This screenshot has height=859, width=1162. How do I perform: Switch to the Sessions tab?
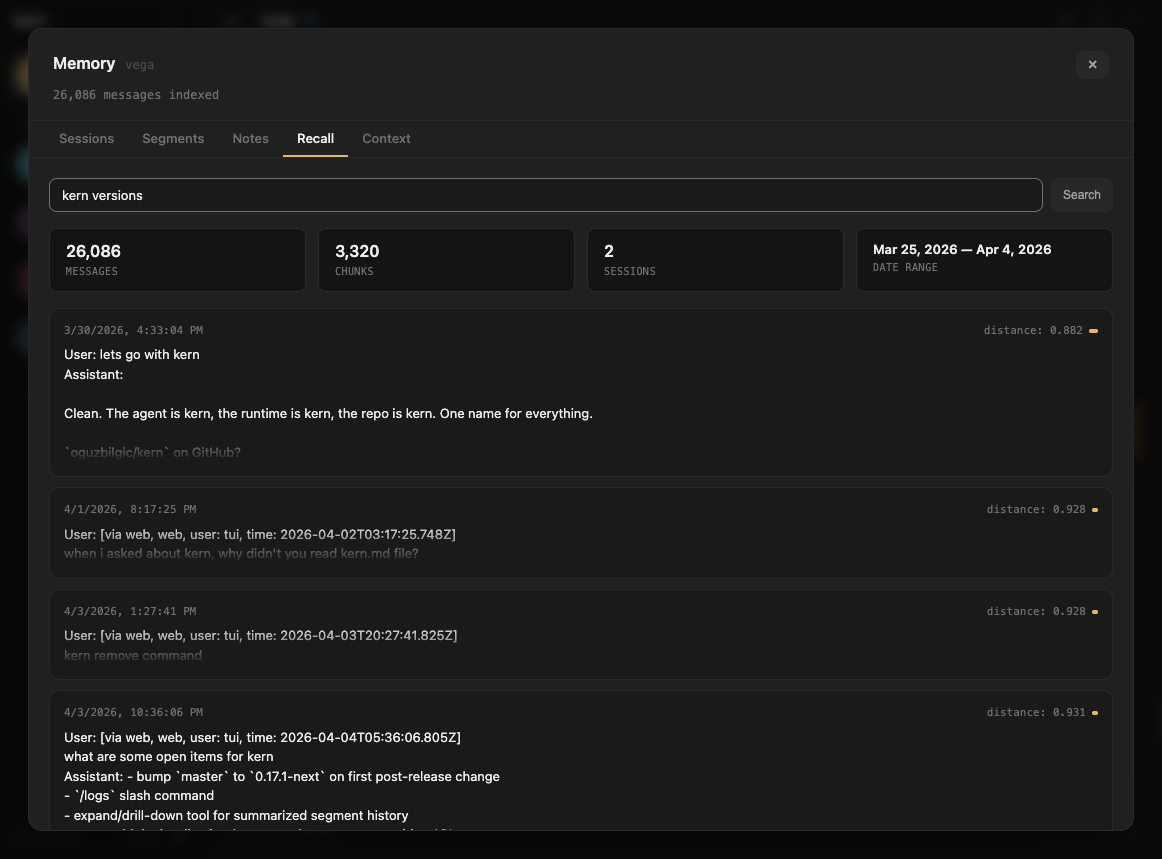(86, 139)
